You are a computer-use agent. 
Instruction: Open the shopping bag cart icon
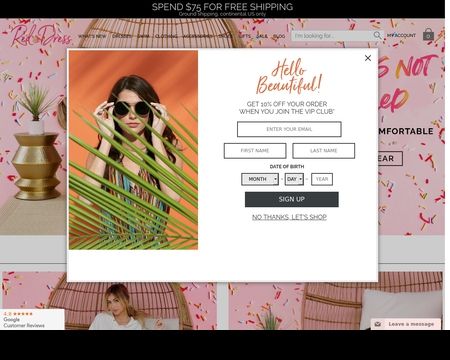pyautogui.click(x=428, y=34)
